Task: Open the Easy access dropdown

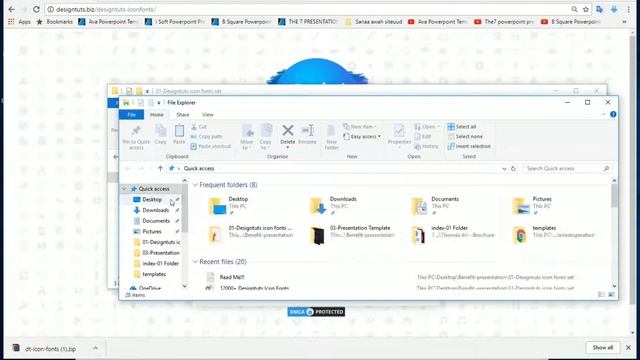Action: (x=362, y=136)
